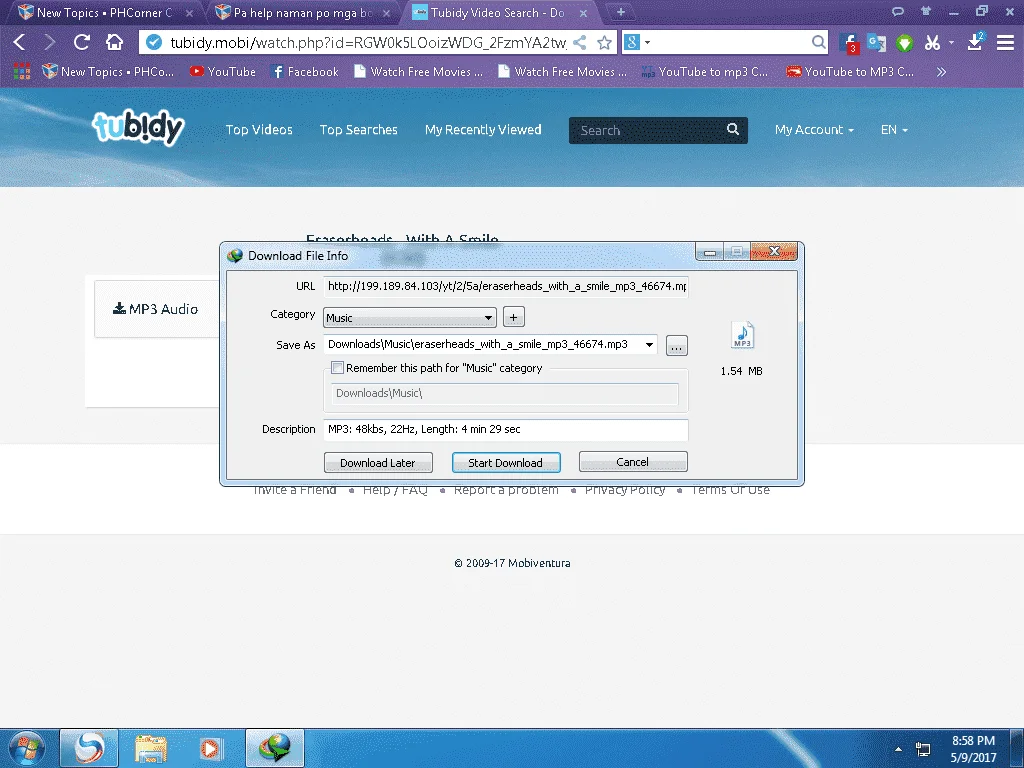Open the My Account dropdown
Screen dimensions: 1024x768
814,129
